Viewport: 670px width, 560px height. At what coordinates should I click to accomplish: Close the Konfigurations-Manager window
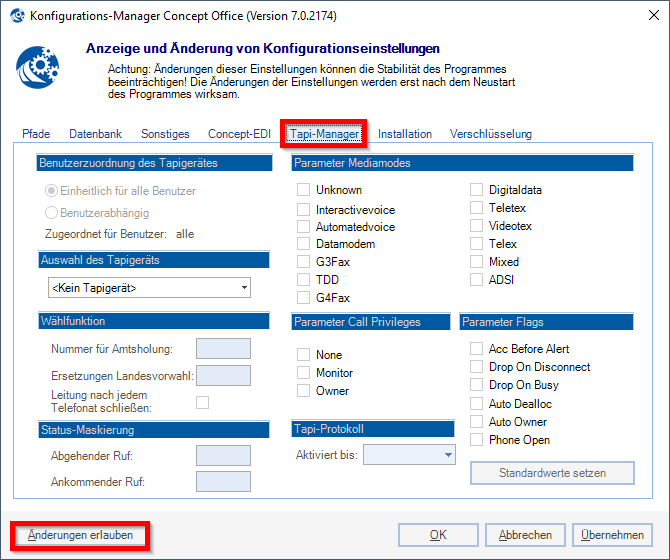[x=646, y=16]
